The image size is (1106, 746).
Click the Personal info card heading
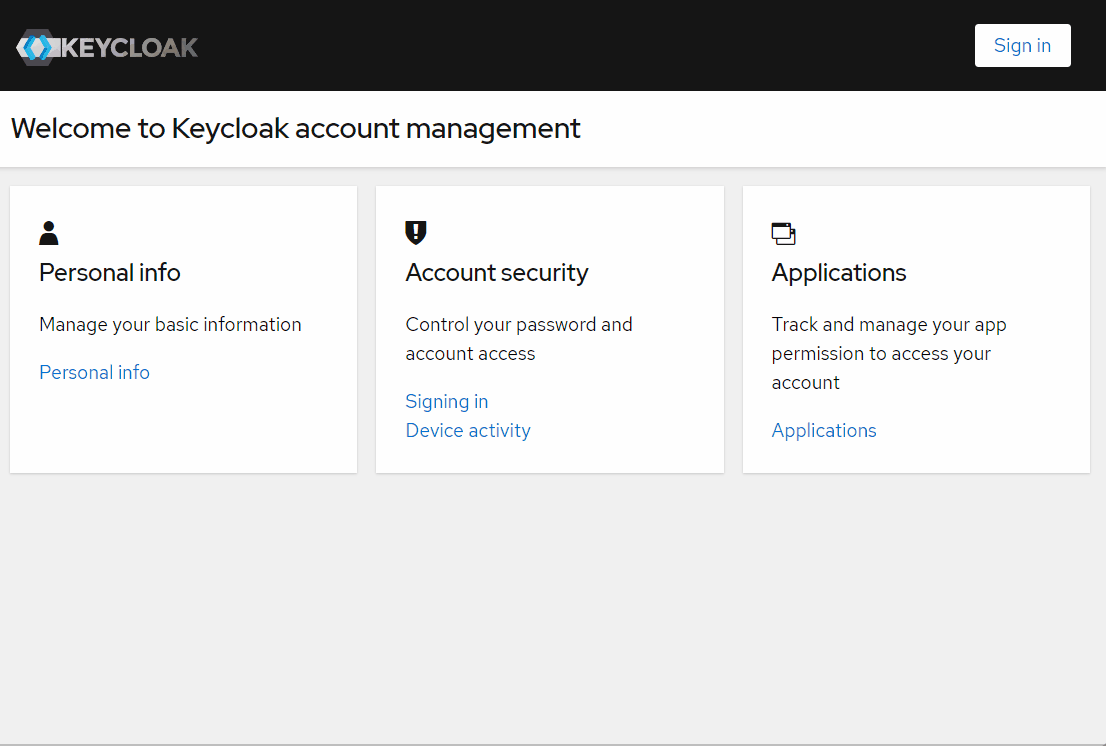click(x=109, y=272)
